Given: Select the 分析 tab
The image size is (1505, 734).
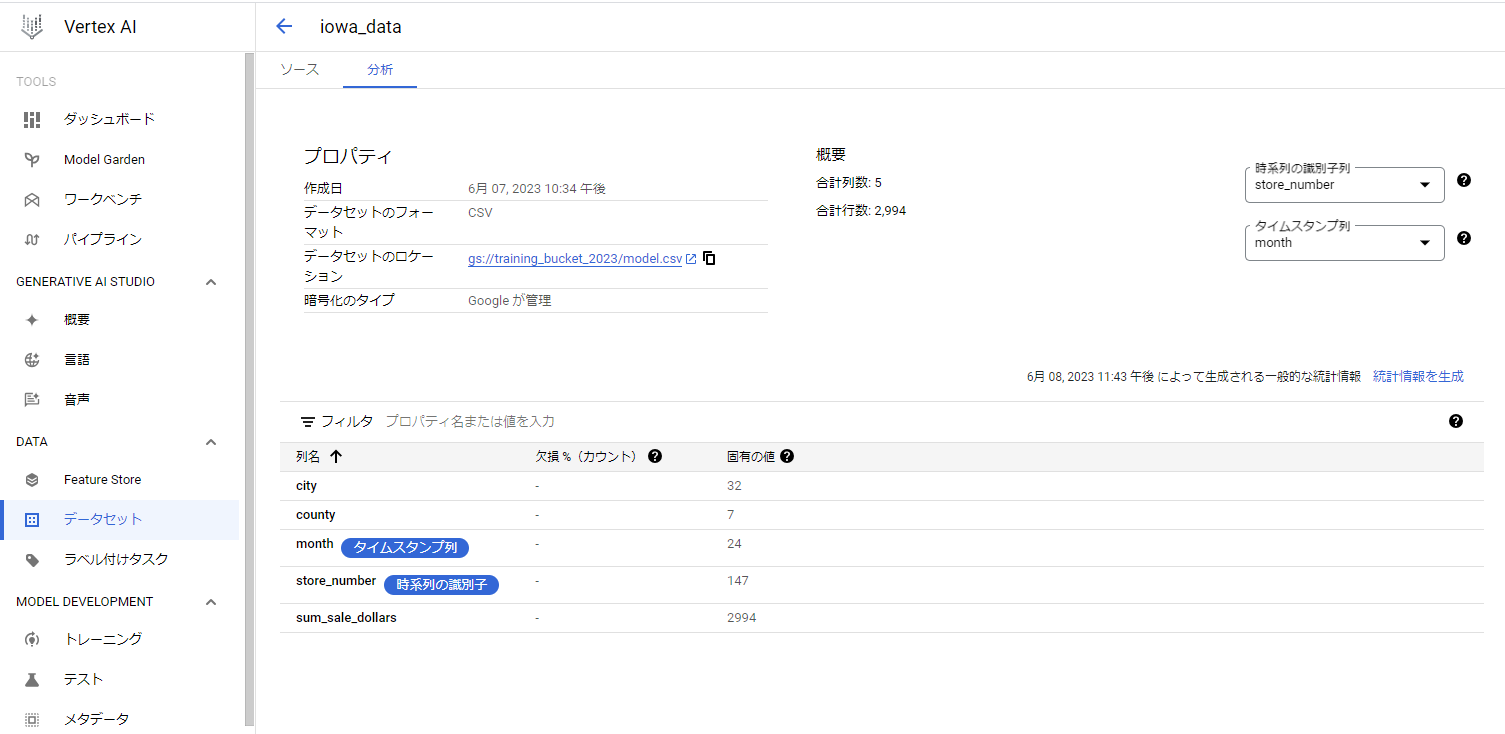Looking at the screenshot, I should point(380,70).
